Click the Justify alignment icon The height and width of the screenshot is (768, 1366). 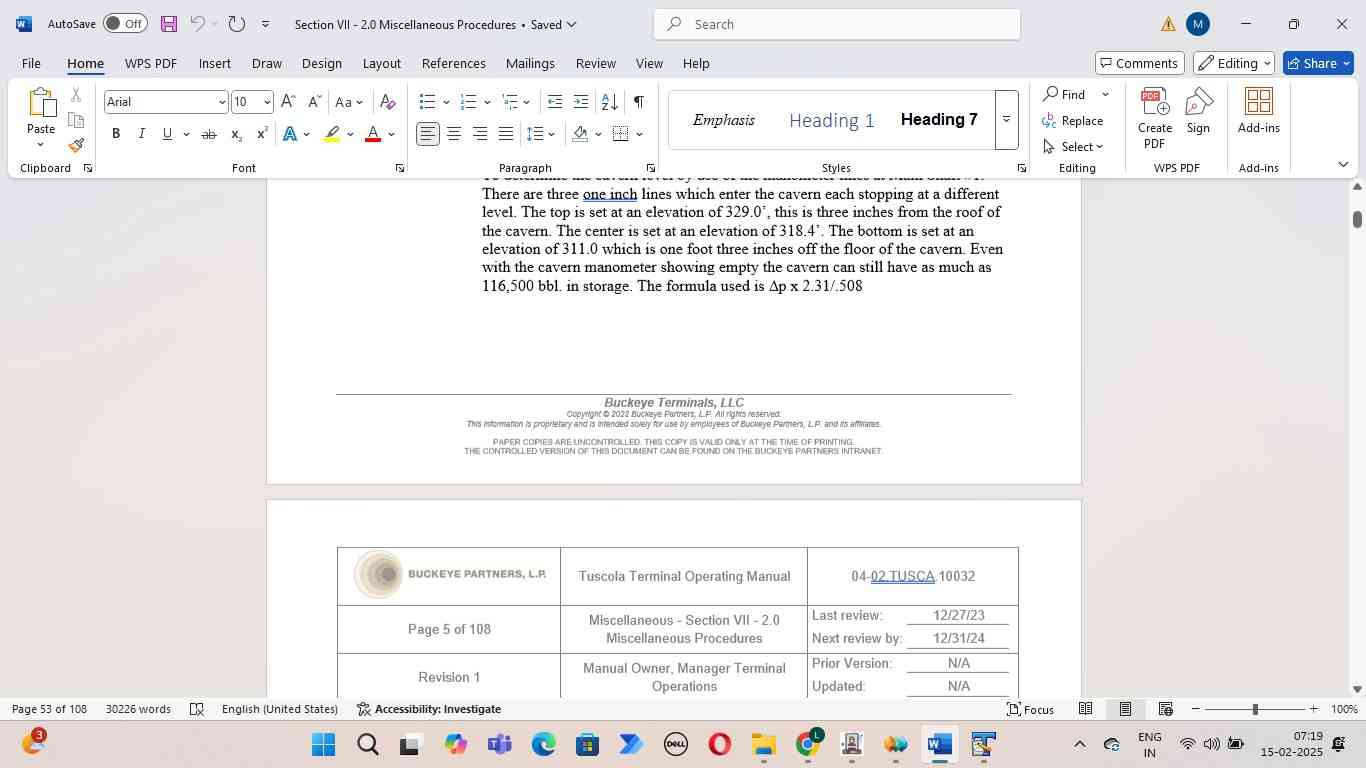coord(506,134)
